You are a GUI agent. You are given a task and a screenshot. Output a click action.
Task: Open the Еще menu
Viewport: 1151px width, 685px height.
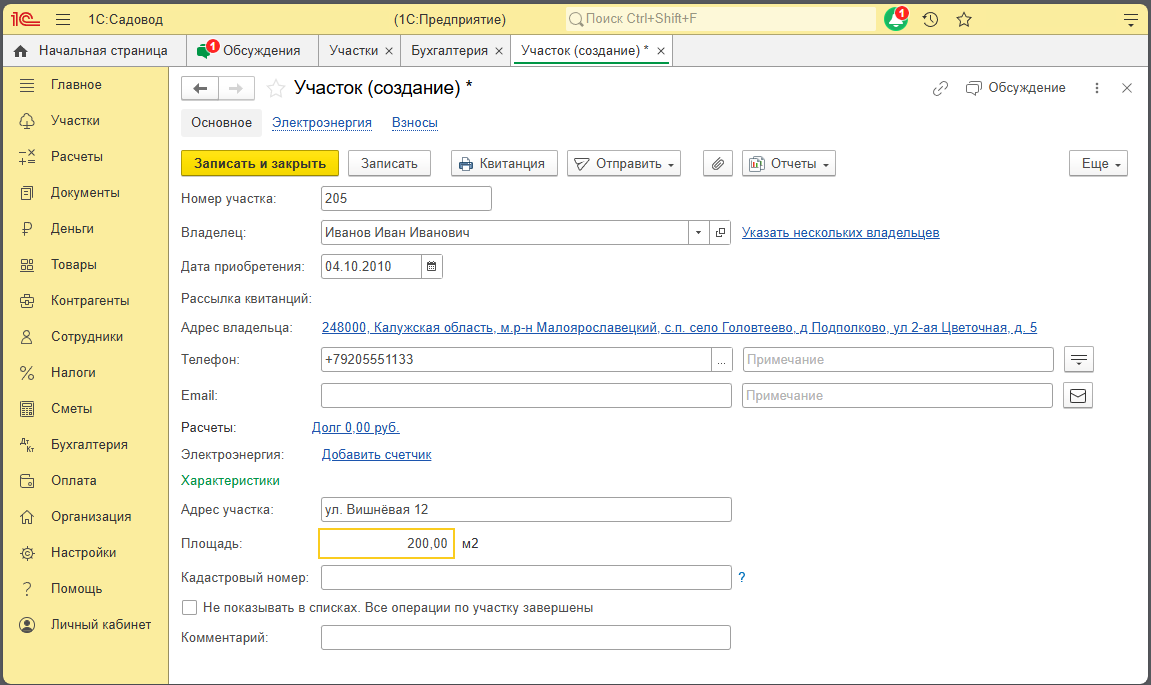coord(1098,164)
